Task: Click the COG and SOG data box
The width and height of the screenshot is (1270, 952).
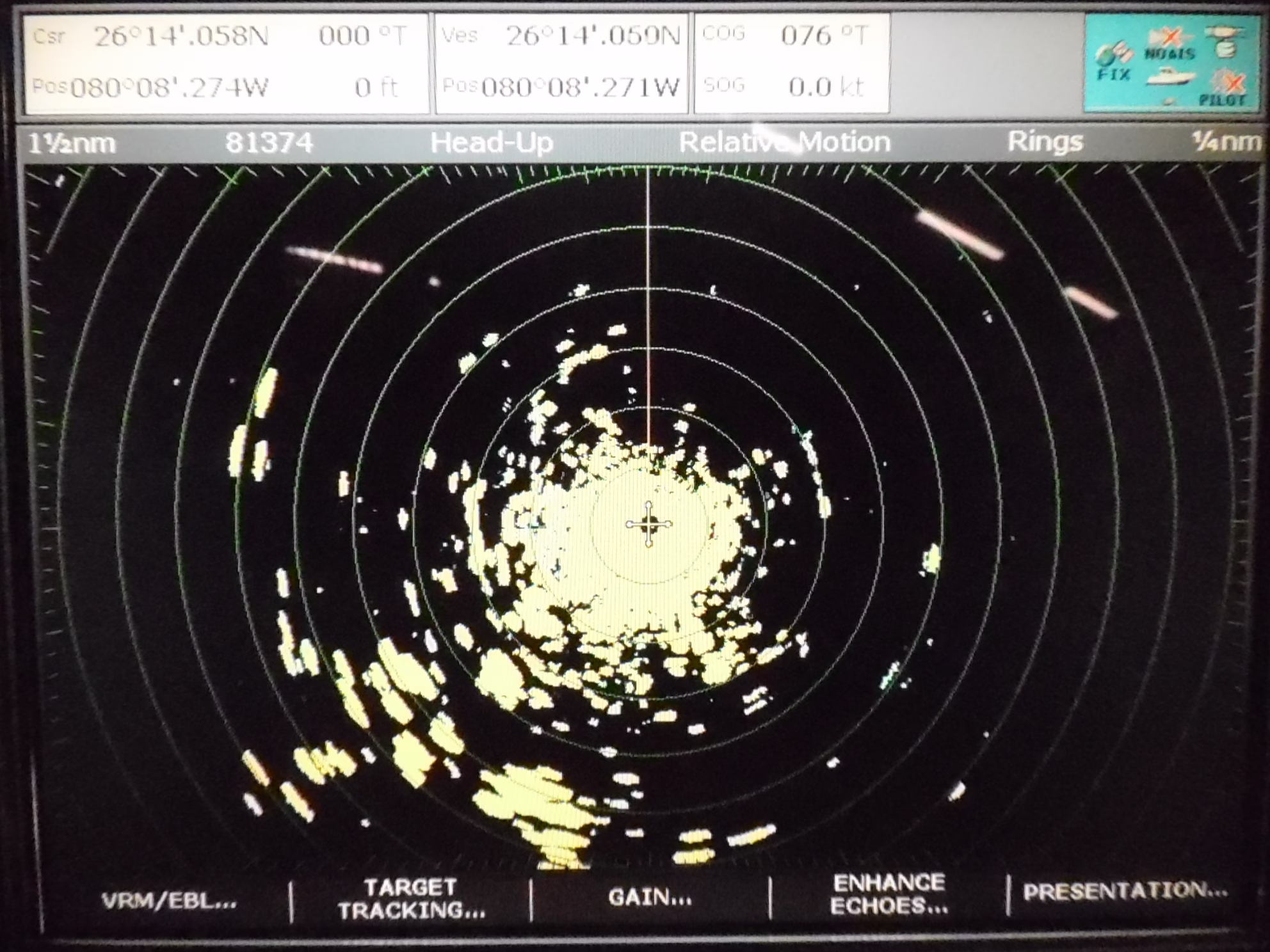Action: [x=791, y=63]
